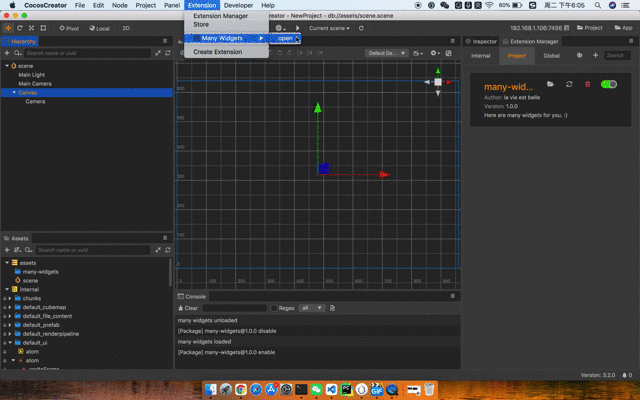Image resolution: width=640 pixels, height=400 pixels.
Task: Switch to the Internal extensions tab
Action: (x=480, y=56)
